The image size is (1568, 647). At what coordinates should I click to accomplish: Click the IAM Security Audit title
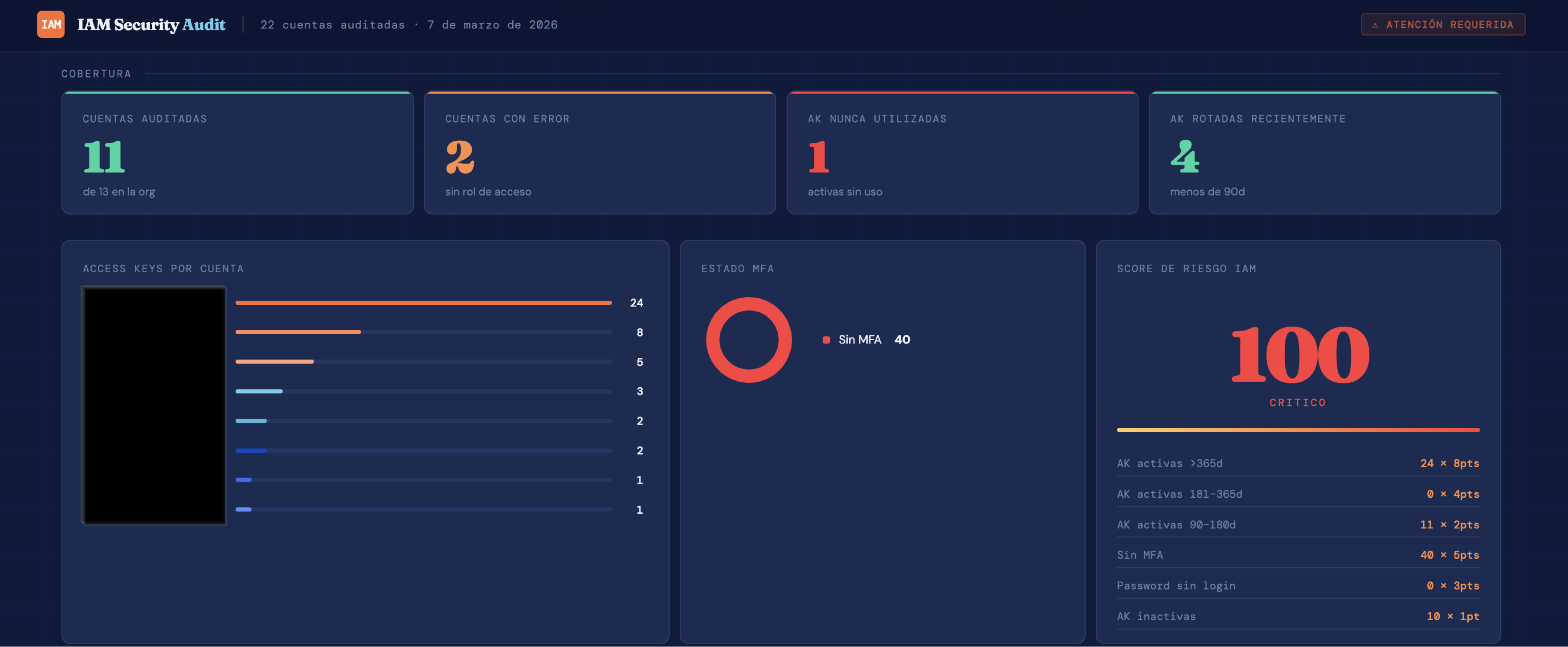click(151, 25)
